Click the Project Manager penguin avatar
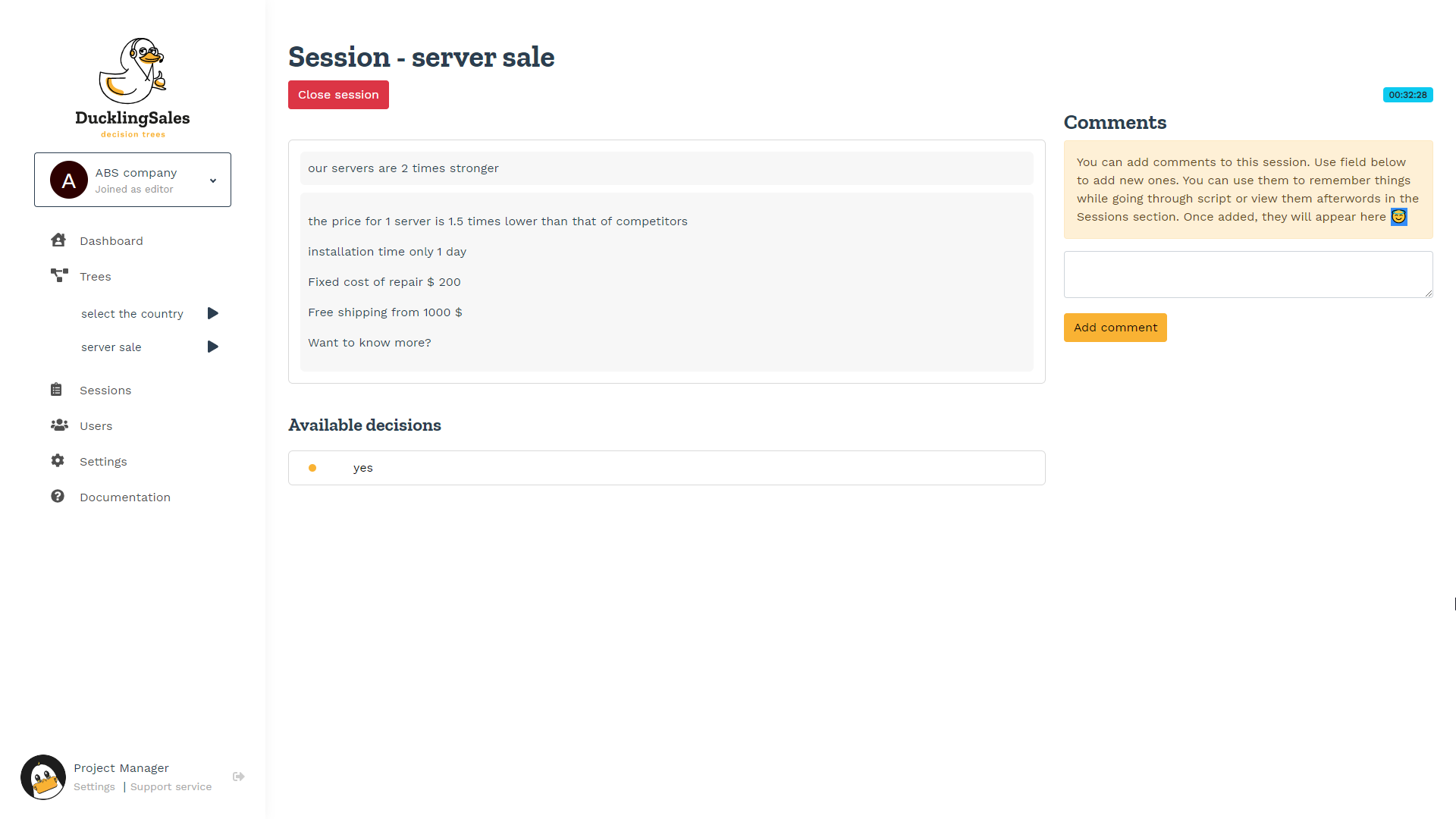Viewport: 1456px width, 819px height. (43, 777)
